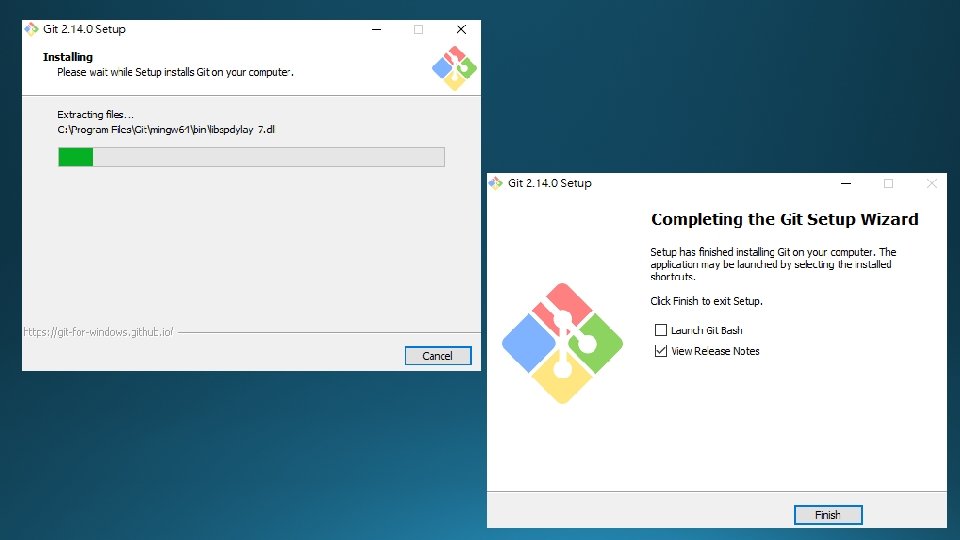This screenshot has width=960, height=540.
Task: Click the Finish button
Action: pos(828,515)
